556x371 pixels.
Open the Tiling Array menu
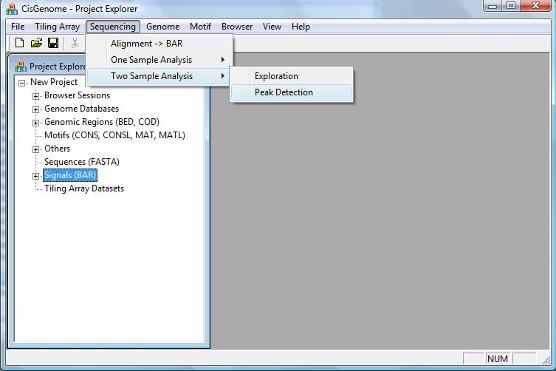[57, 27]
